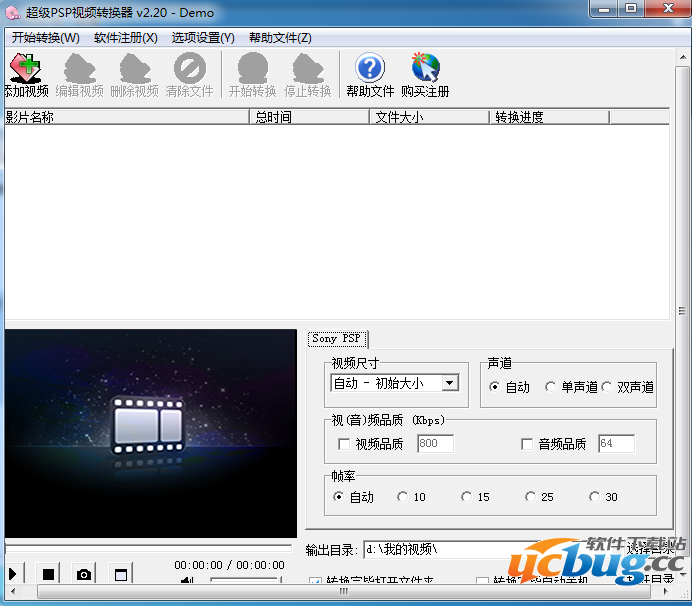Enable the 视频品质 (video quality) checkbox
The width and height of the screenshot is (692, 606).
click(x=345, y=444)
